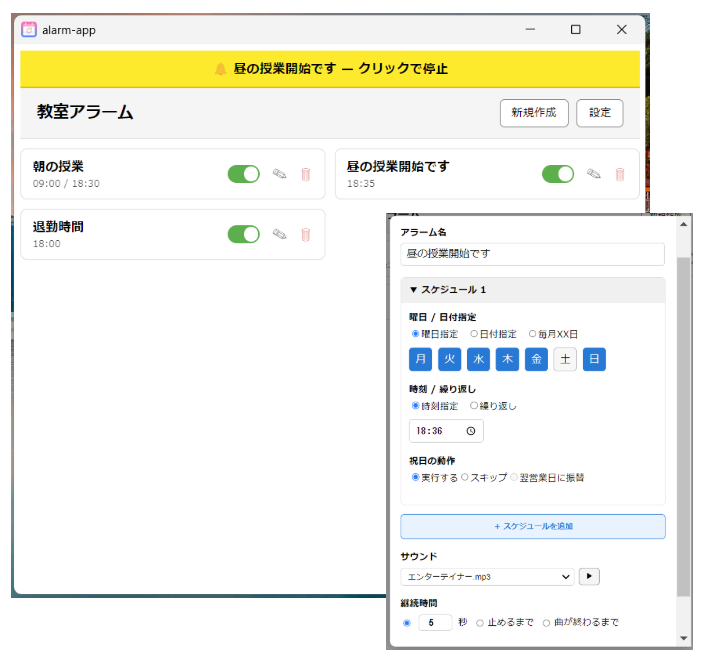702x662 pixels.
Task: Open the エンターテイナー.mp3 sound dropdown
Action: tap(487, 577)
